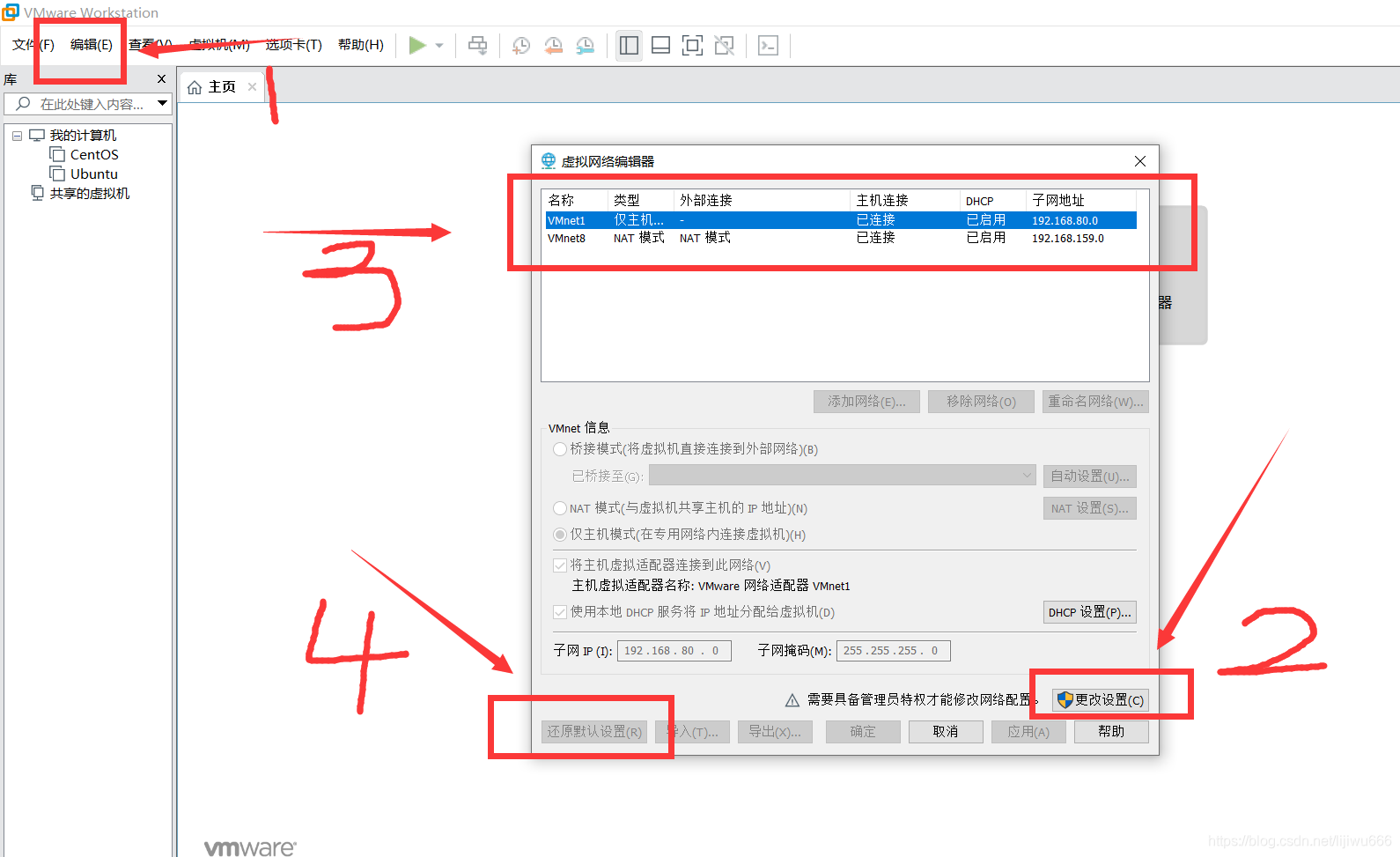This screenshot has width=1400, height=857.
Task: Select the Host-only mode radio button
Action: point(560,535)
